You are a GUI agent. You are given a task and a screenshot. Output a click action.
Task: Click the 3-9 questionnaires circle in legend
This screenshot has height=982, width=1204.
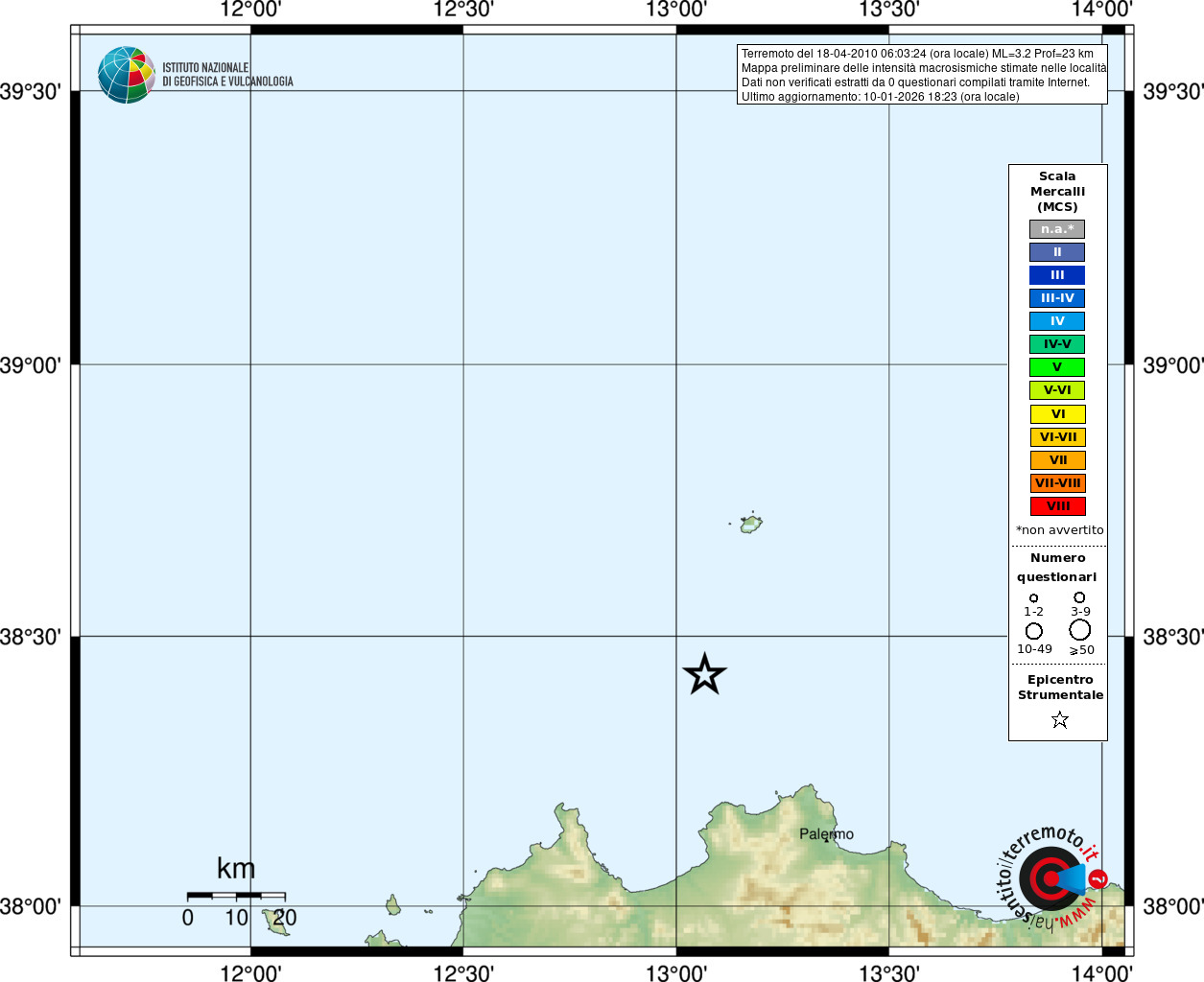[x=1079, y=597]
